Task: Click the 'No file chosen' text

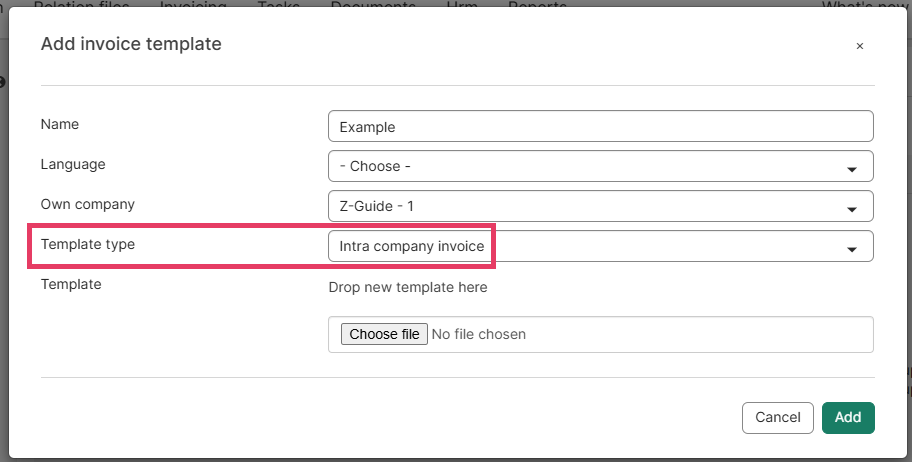Action: pyautogui.click(x=478, y=334)
